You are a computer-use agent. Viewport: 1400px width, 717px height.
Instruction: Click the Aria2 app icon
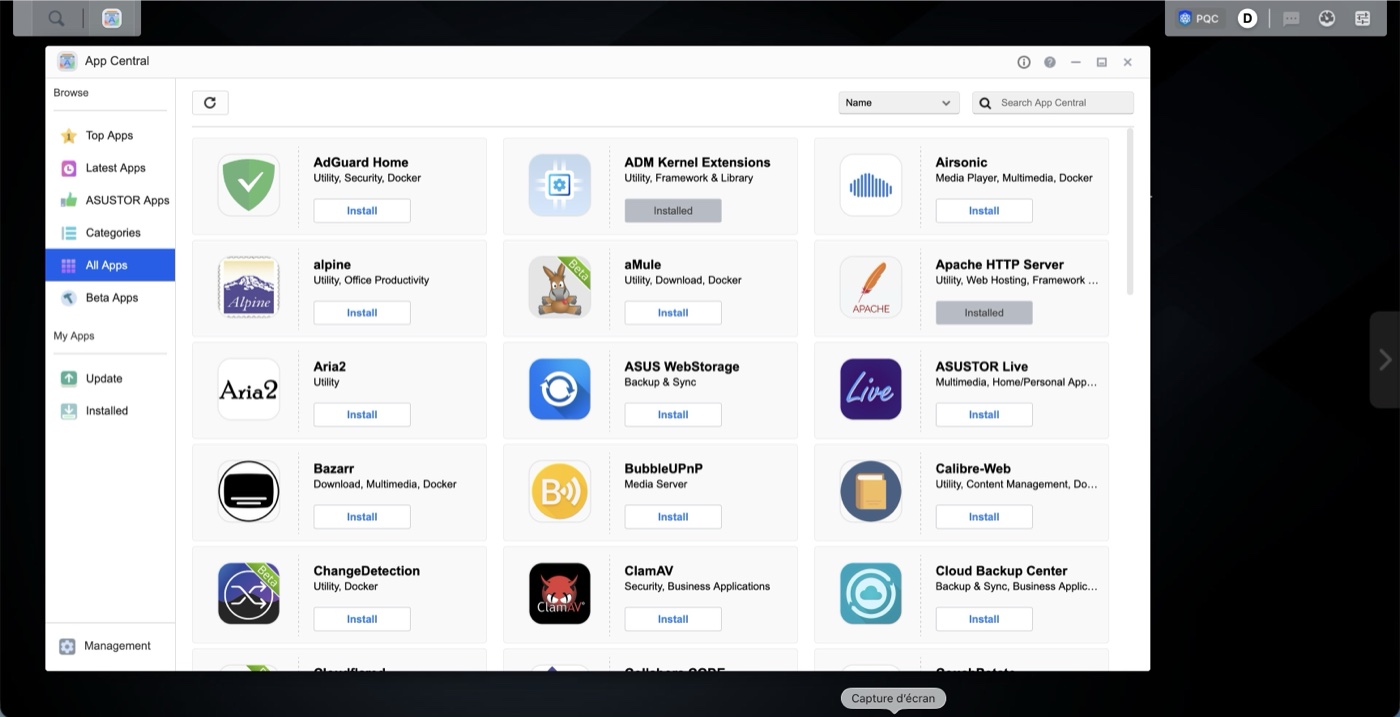249,389
